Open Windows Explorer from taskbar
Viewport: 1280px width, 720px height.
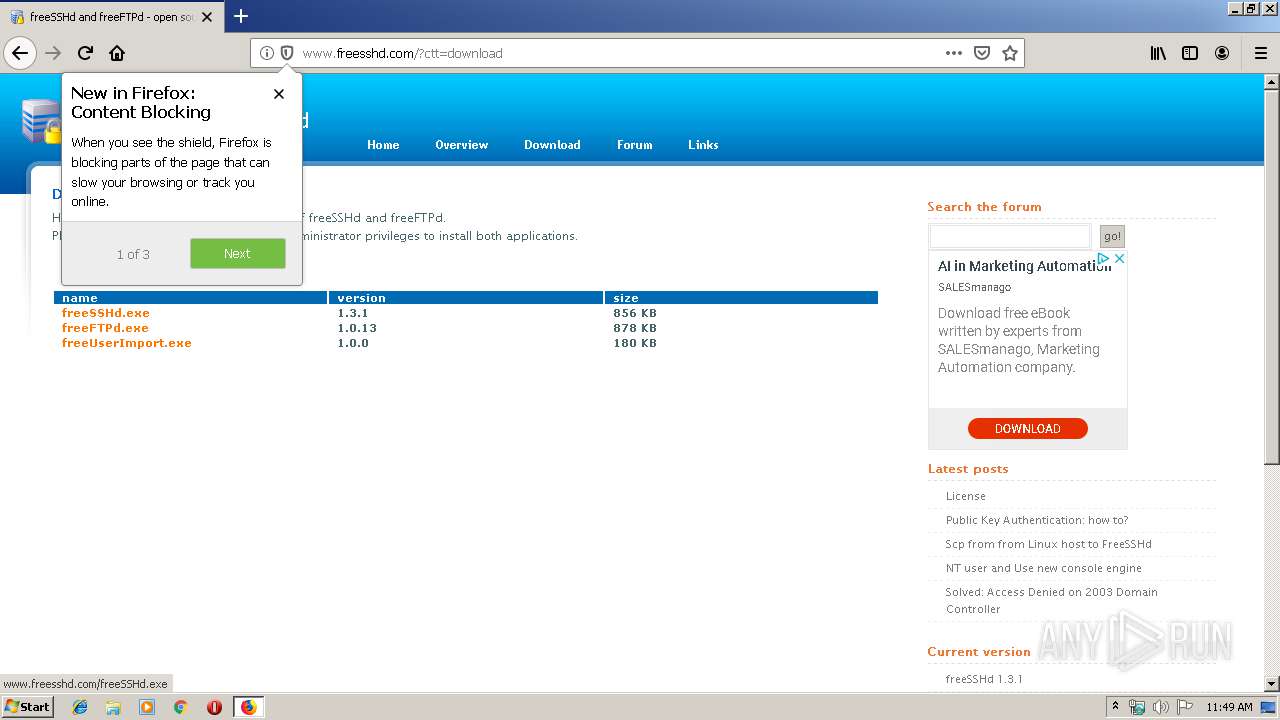113,707
